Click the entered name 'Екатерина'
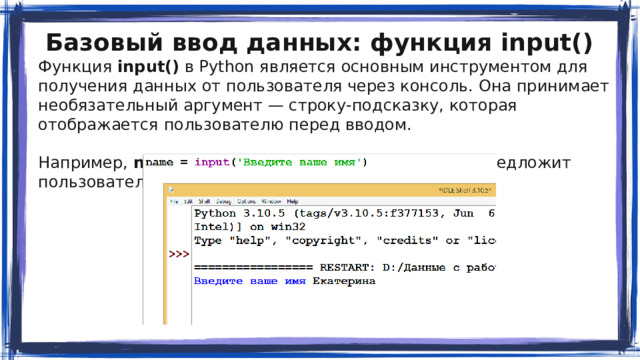The height and width of the screenshot is (360, 640). [344, 281]
